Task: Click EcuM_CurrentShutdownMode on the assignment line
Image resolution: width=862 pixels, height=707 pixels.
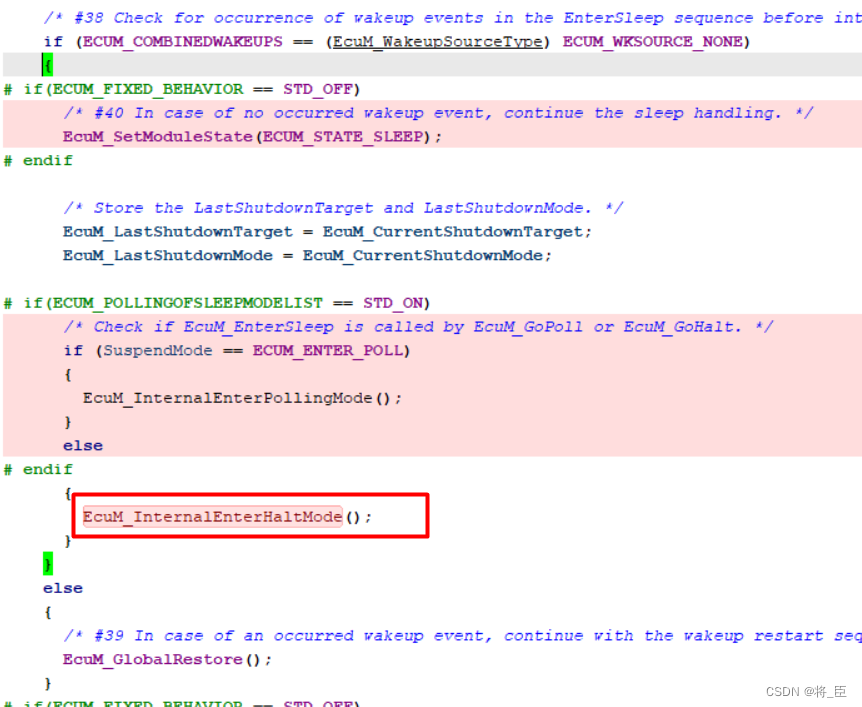Action: (x=423, y=255)
